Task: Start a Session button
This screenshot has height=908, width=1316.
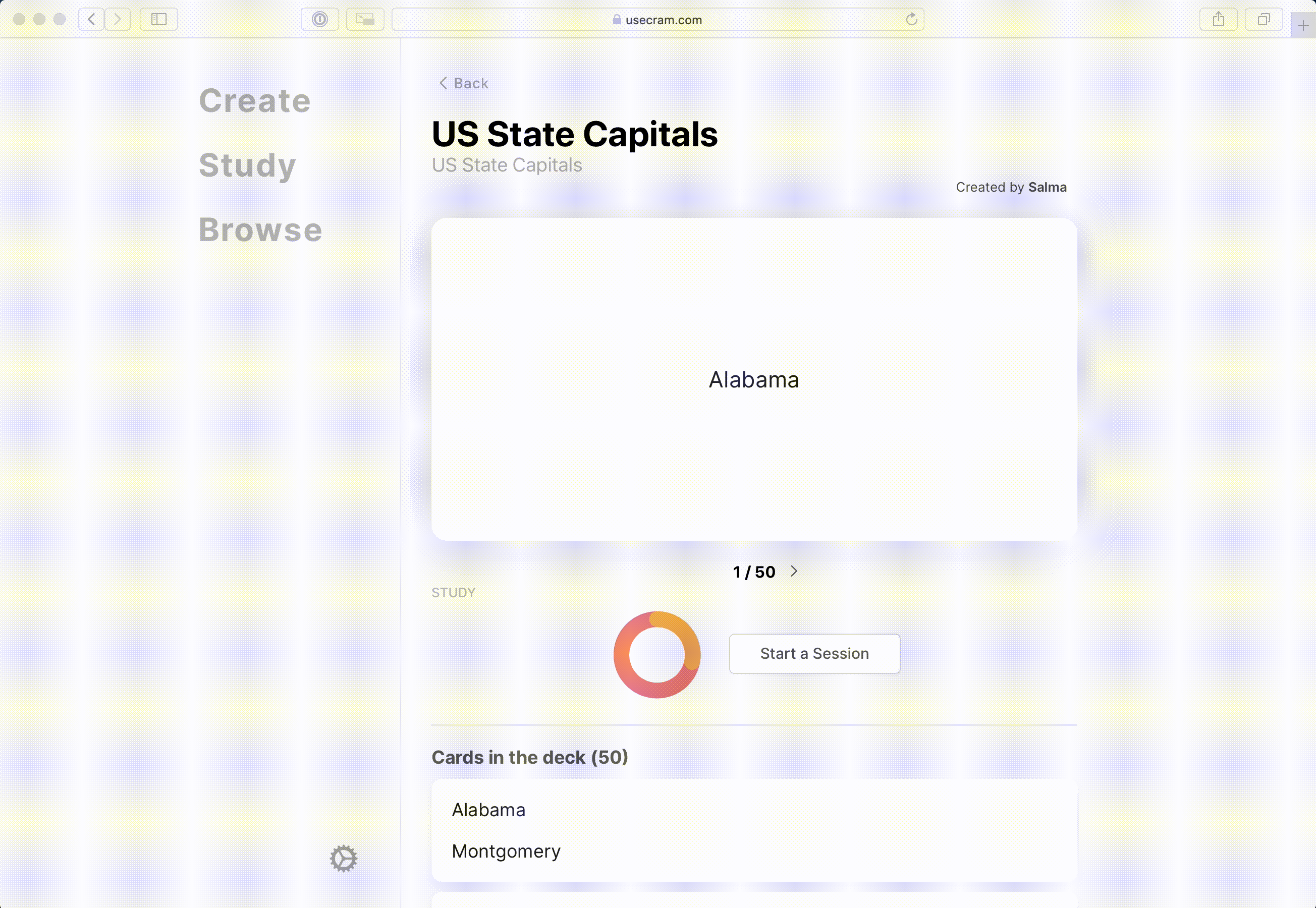Action: (815, 653)
